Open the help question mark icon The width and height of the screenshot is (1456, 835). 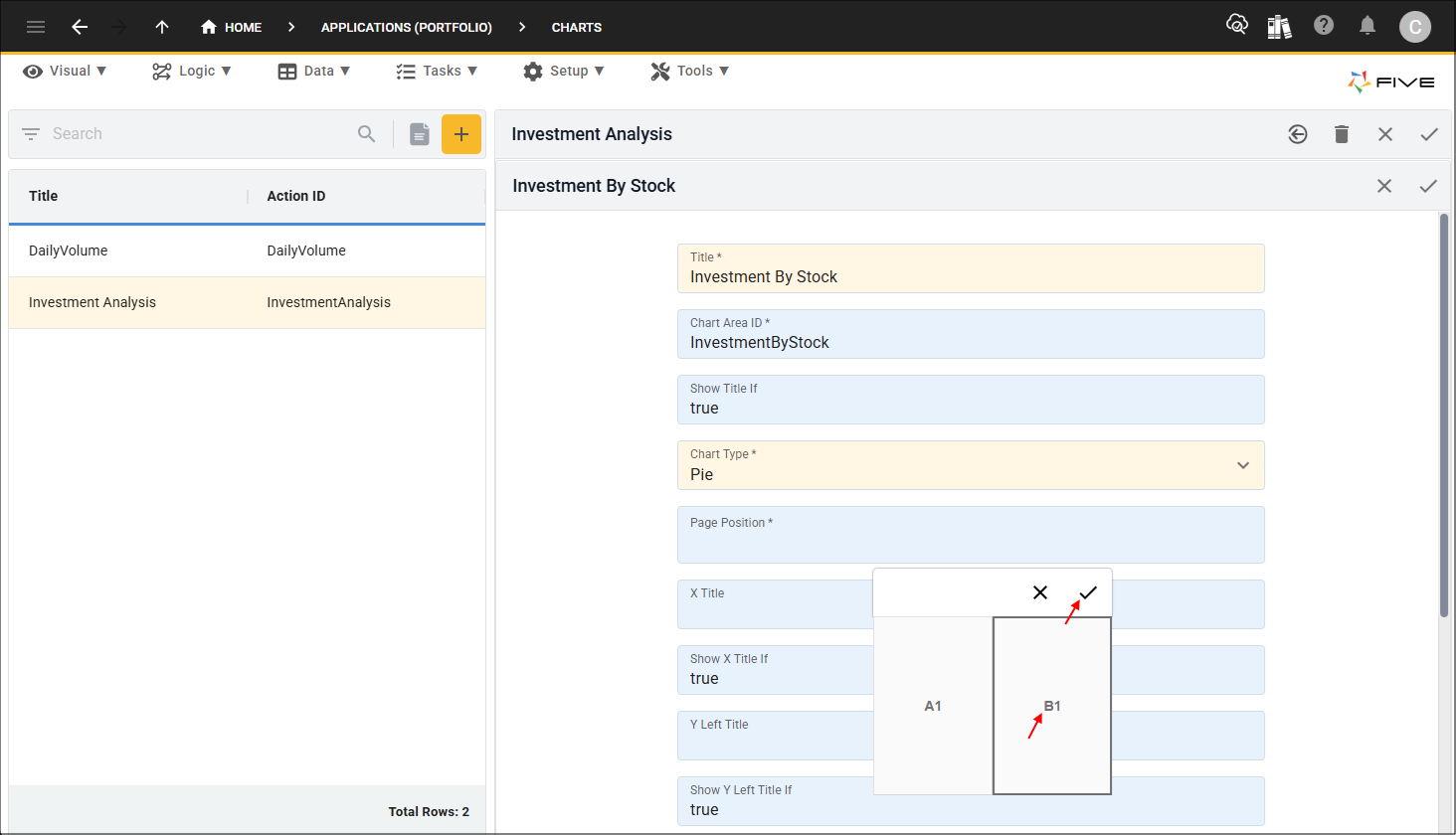pyautogui.click(x=1323, y=26)
